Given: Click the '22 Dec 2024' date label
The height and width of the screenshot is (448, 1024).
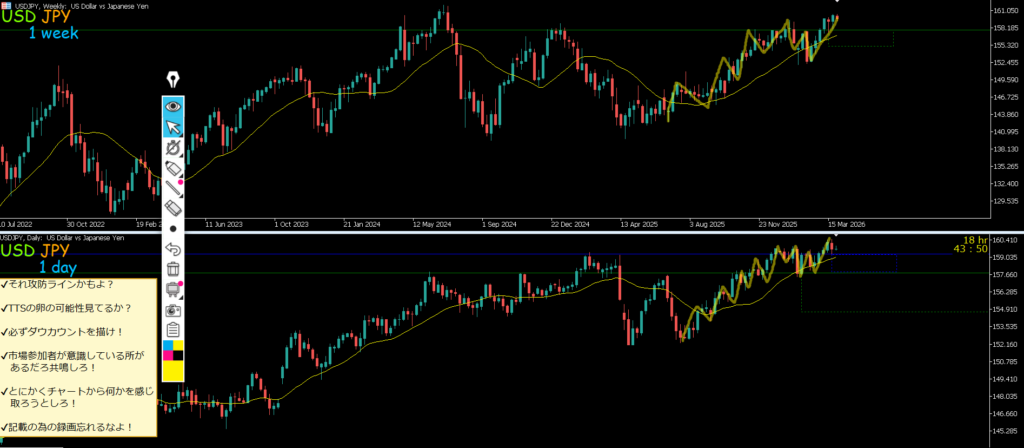Looking at the screenshot, I should [570, 224].
